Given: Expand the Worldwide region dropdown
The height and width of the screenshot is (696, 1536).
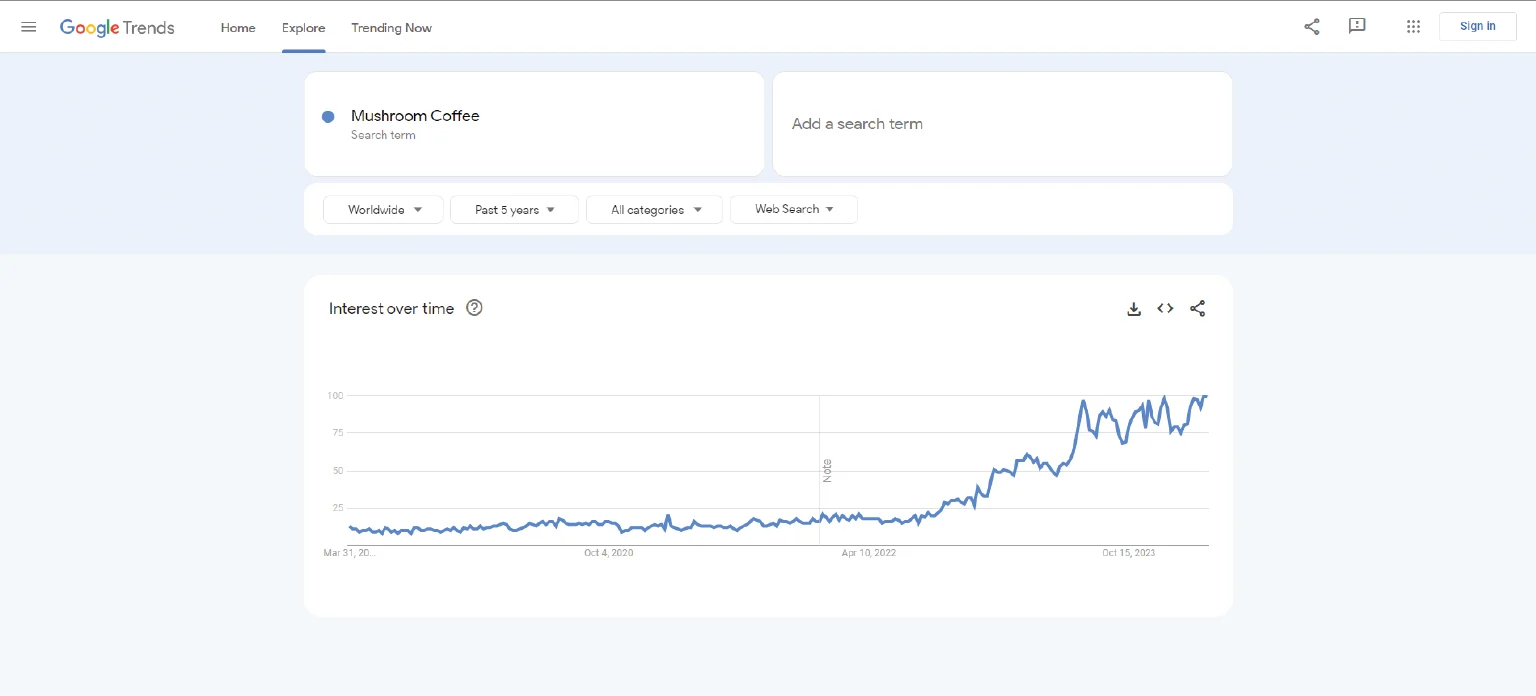Looking at the screenshot, I should tap(384, 210).
